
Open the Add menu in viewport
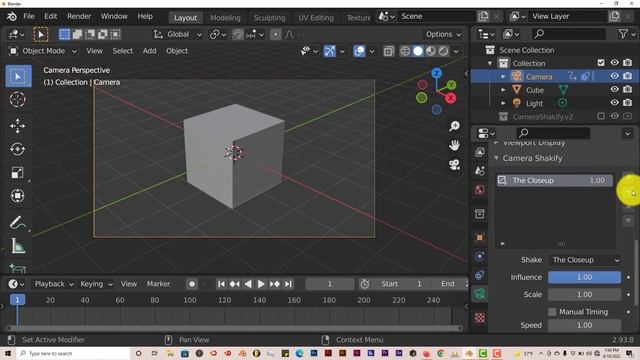point(149,51)
